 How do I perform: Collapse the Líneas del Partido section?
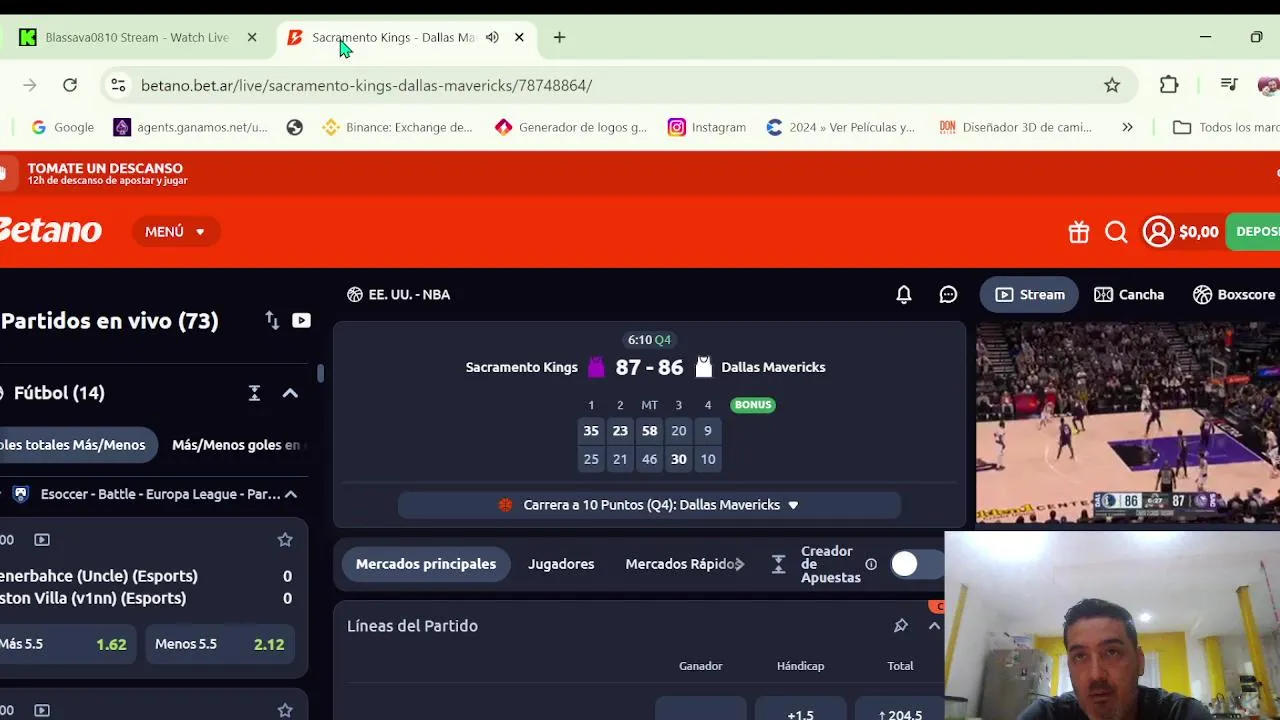(934, 626)
